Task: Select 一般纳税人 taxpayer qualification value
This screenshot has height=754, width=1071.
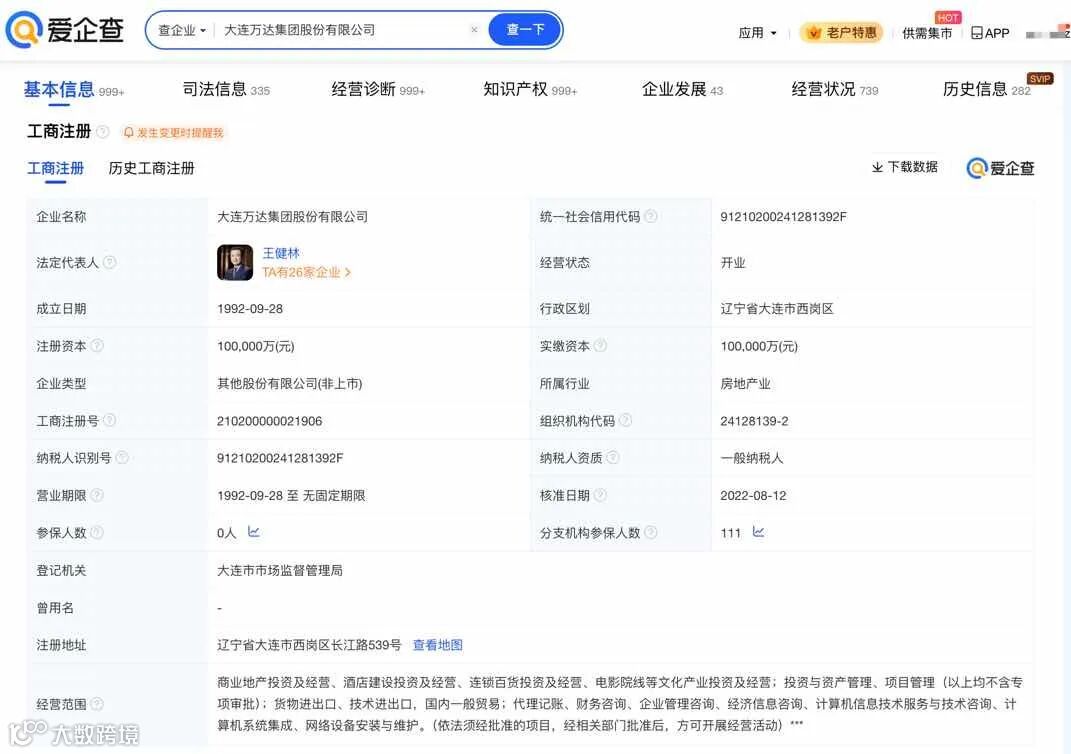Action: pos(751,458)
